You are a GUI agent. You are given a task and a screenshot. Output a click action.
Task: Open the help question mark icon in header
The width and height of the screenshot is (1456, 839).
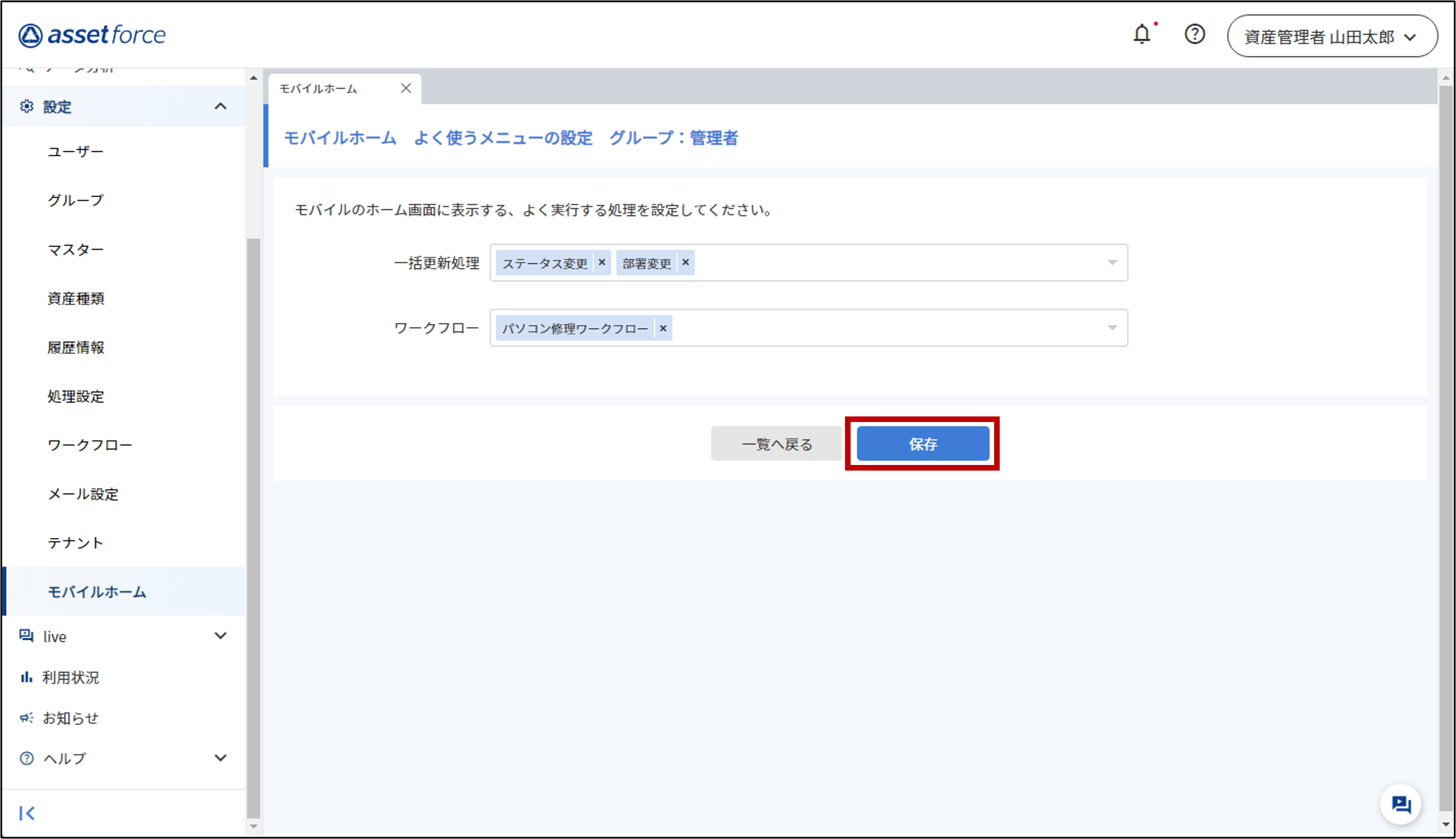point(1194,34)
